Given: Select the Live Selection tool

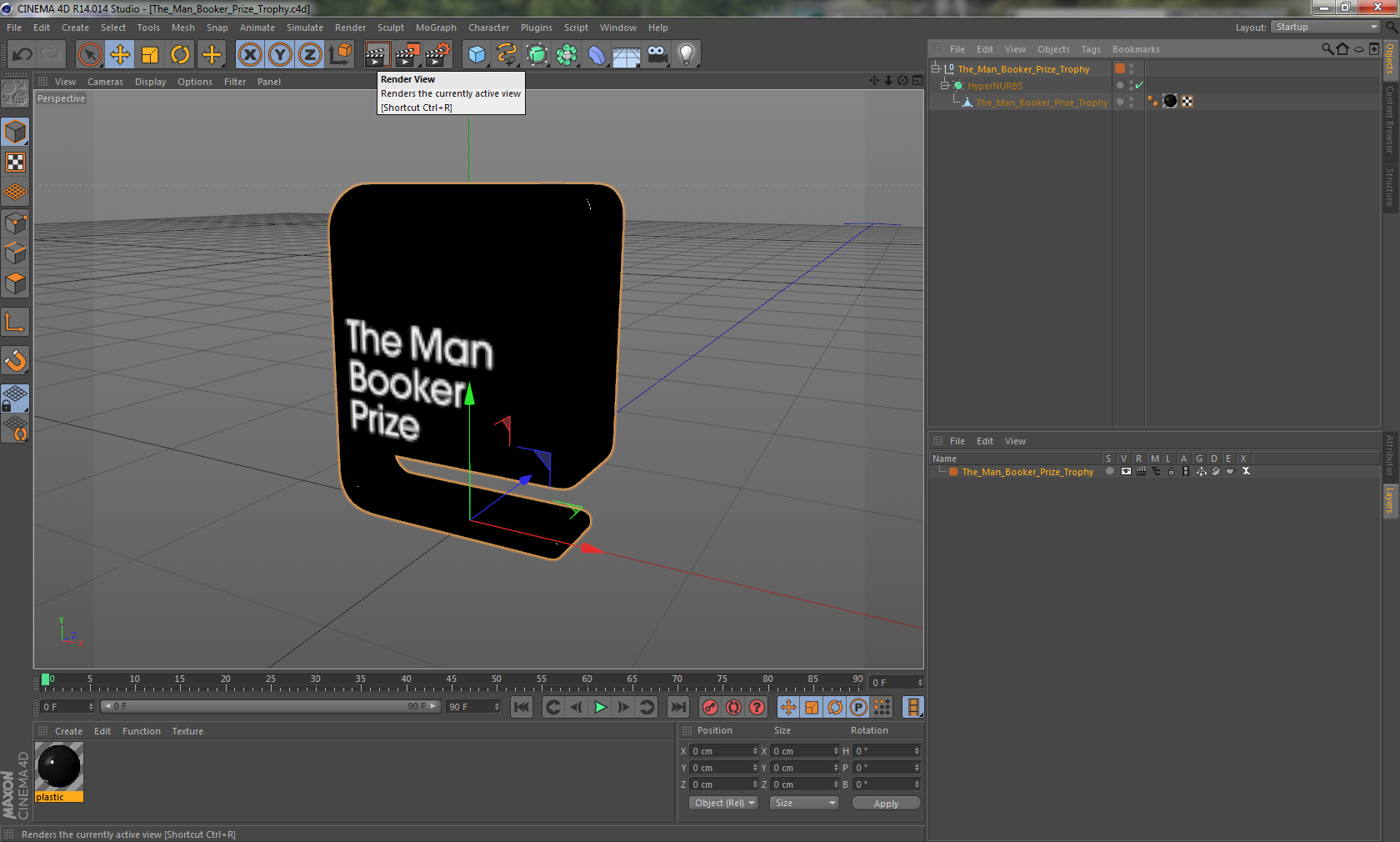Looking at the screenshot, I should click(89, 55).
